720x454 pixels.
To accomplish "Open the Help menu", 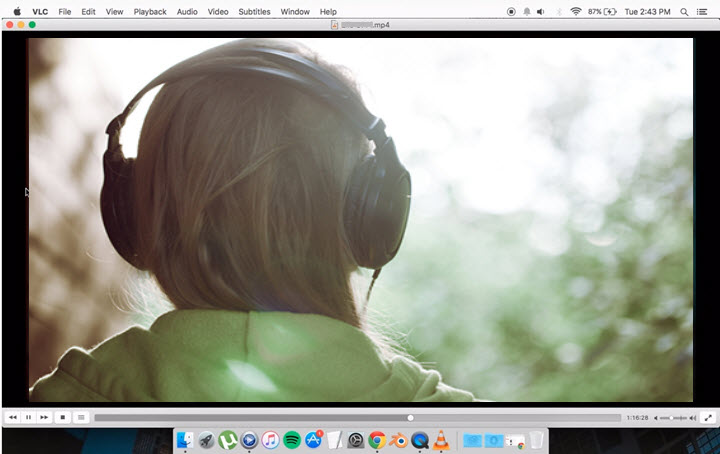I will 328,12.
